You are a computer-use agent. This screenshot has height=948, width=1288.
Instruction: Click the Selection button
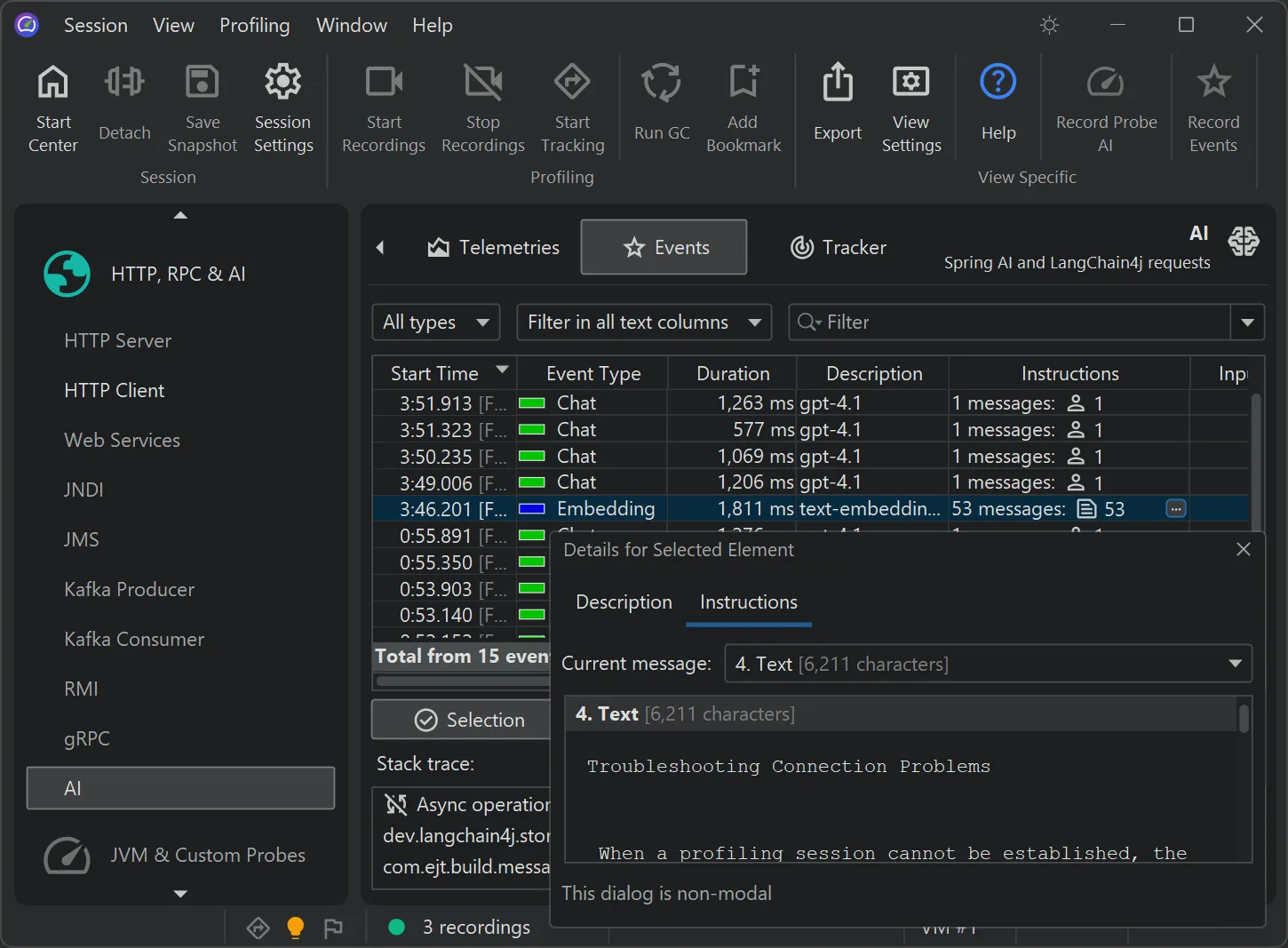[x=475, y=719]
